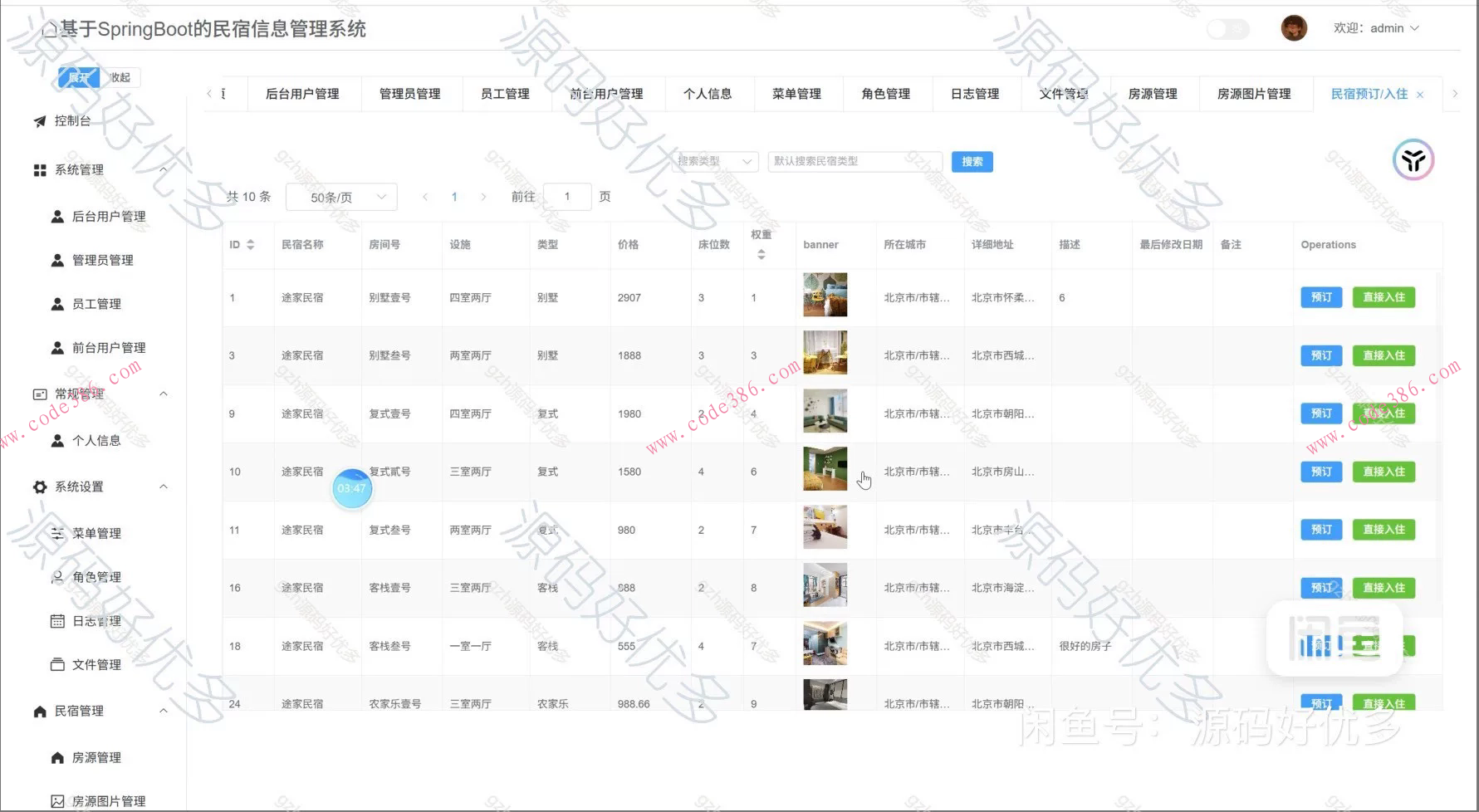Open the banner thumbnail for 复式叁号

click(825, 527)
